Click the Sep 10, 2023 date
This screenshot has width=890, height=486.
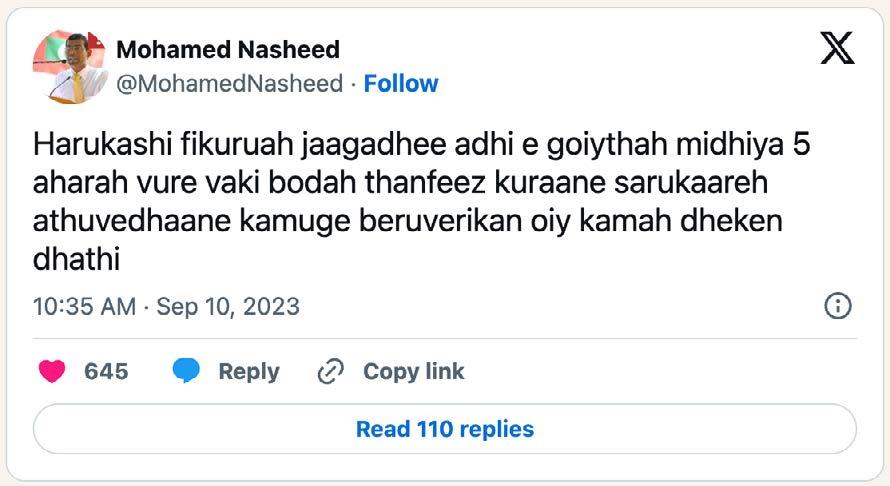pyautogui.click(x=227, y=306)
